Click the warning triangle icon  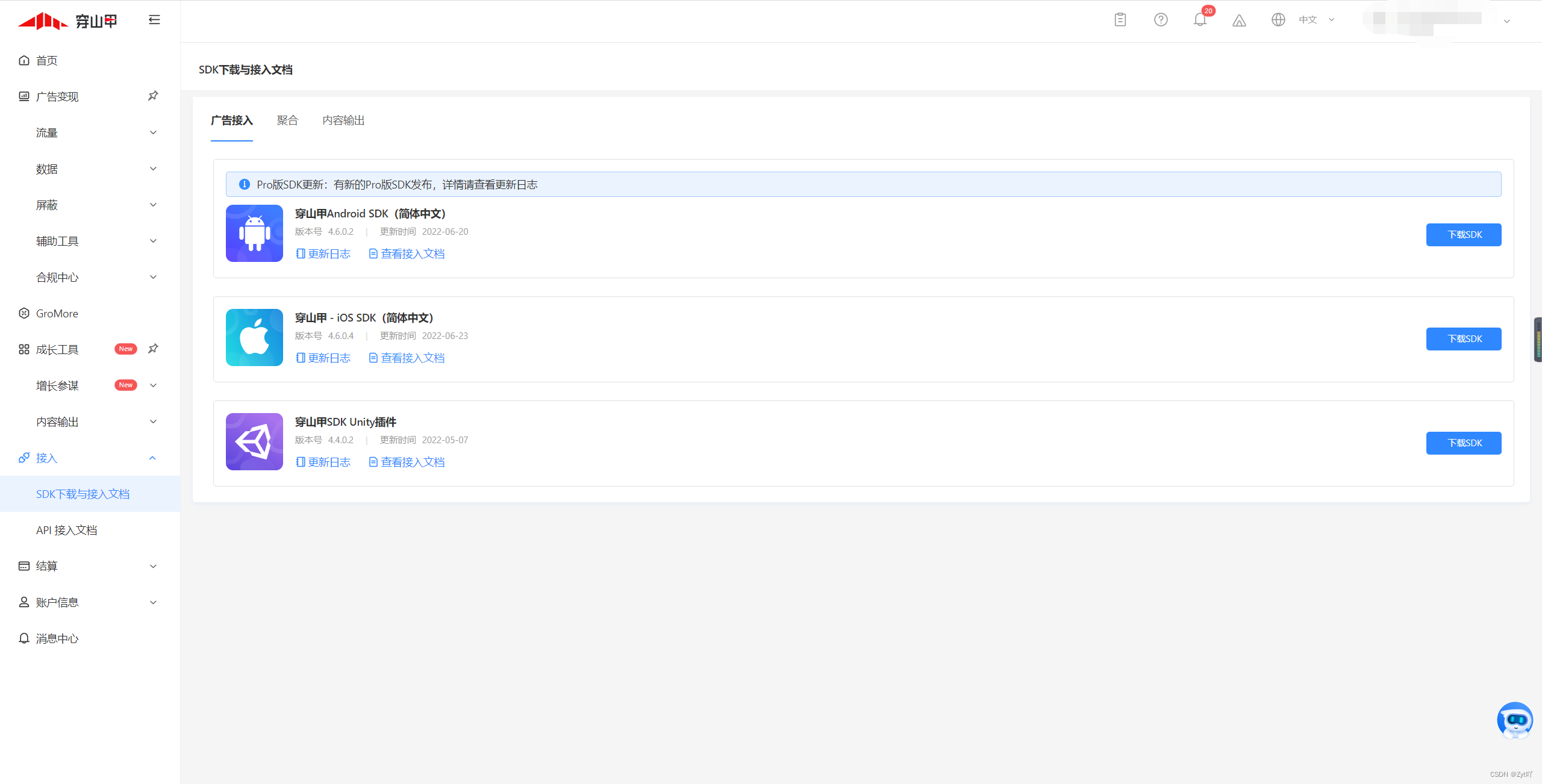[x=1239, y=20]
